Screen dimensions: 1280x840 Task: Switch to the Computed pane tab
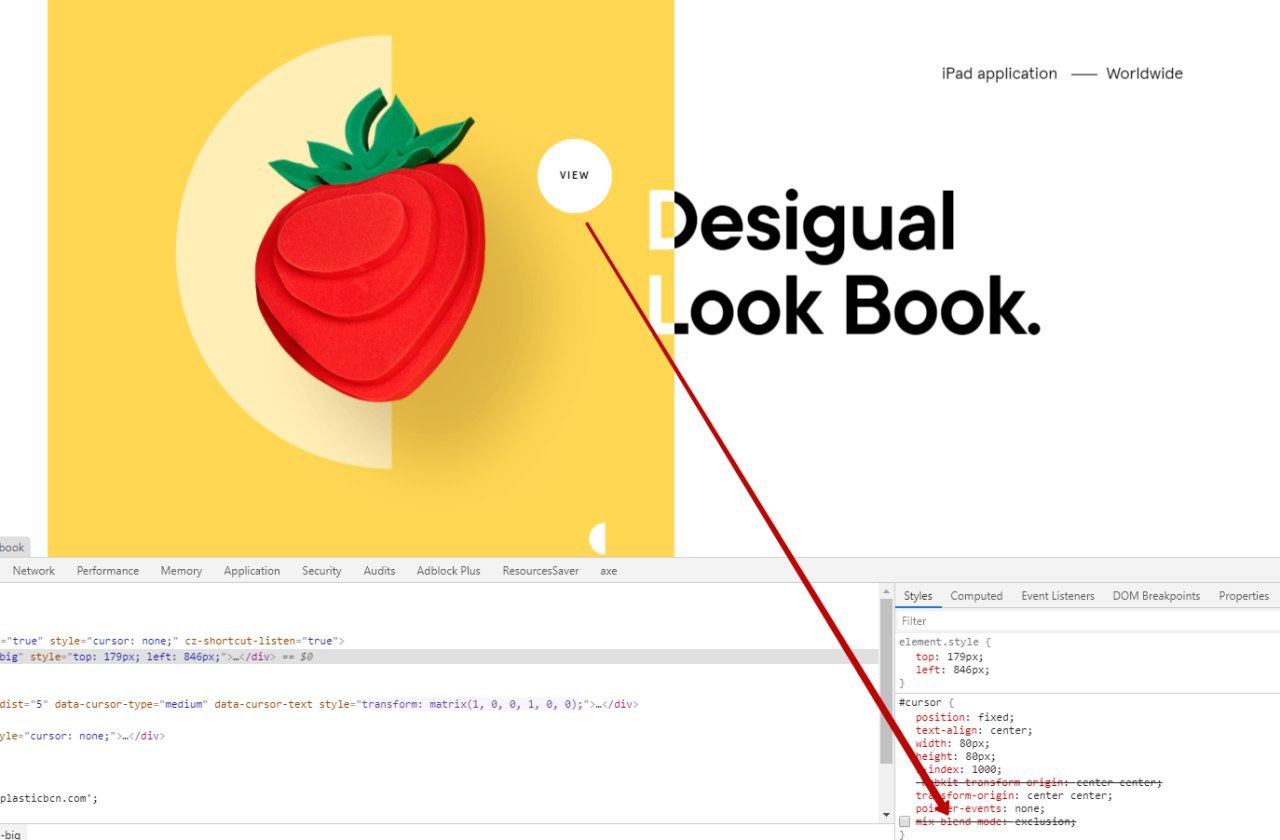(976, 596)
